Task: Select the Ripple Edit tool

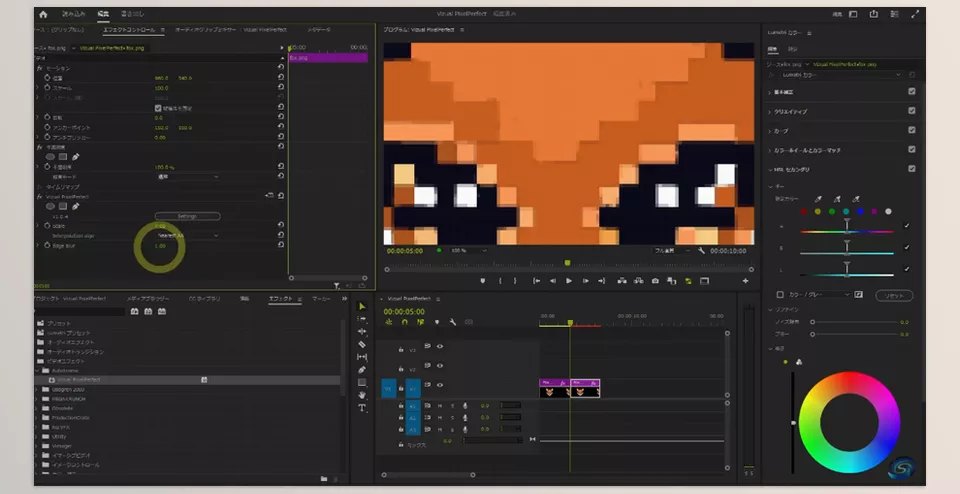Action: (x=362, y=331)
